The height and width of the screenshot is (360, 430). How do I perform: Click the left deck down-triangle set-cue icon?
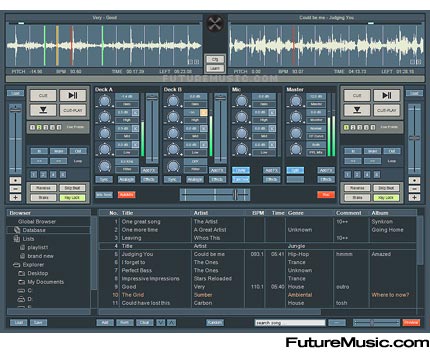coord(43,110)
